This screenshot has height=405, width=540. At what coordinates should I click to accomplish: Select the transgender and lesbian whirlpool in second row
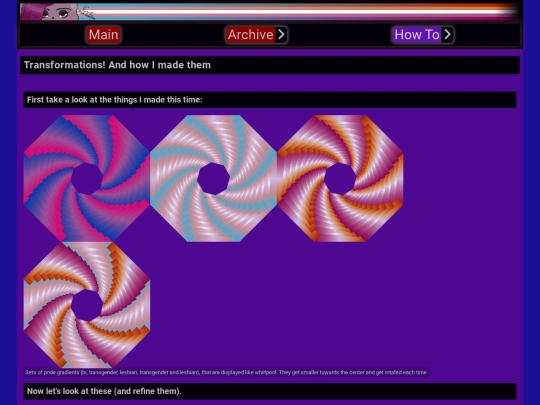tap(87, 305)
